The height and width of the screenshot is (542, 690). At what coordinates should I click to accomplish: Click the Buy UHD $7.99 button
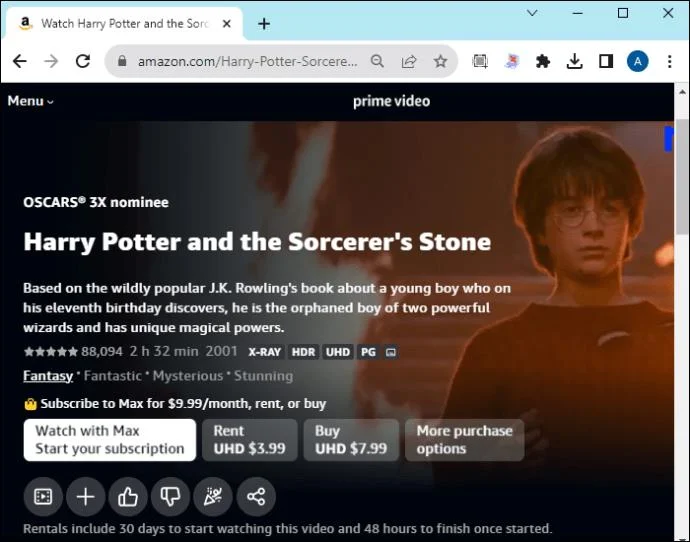coord(351,440)
